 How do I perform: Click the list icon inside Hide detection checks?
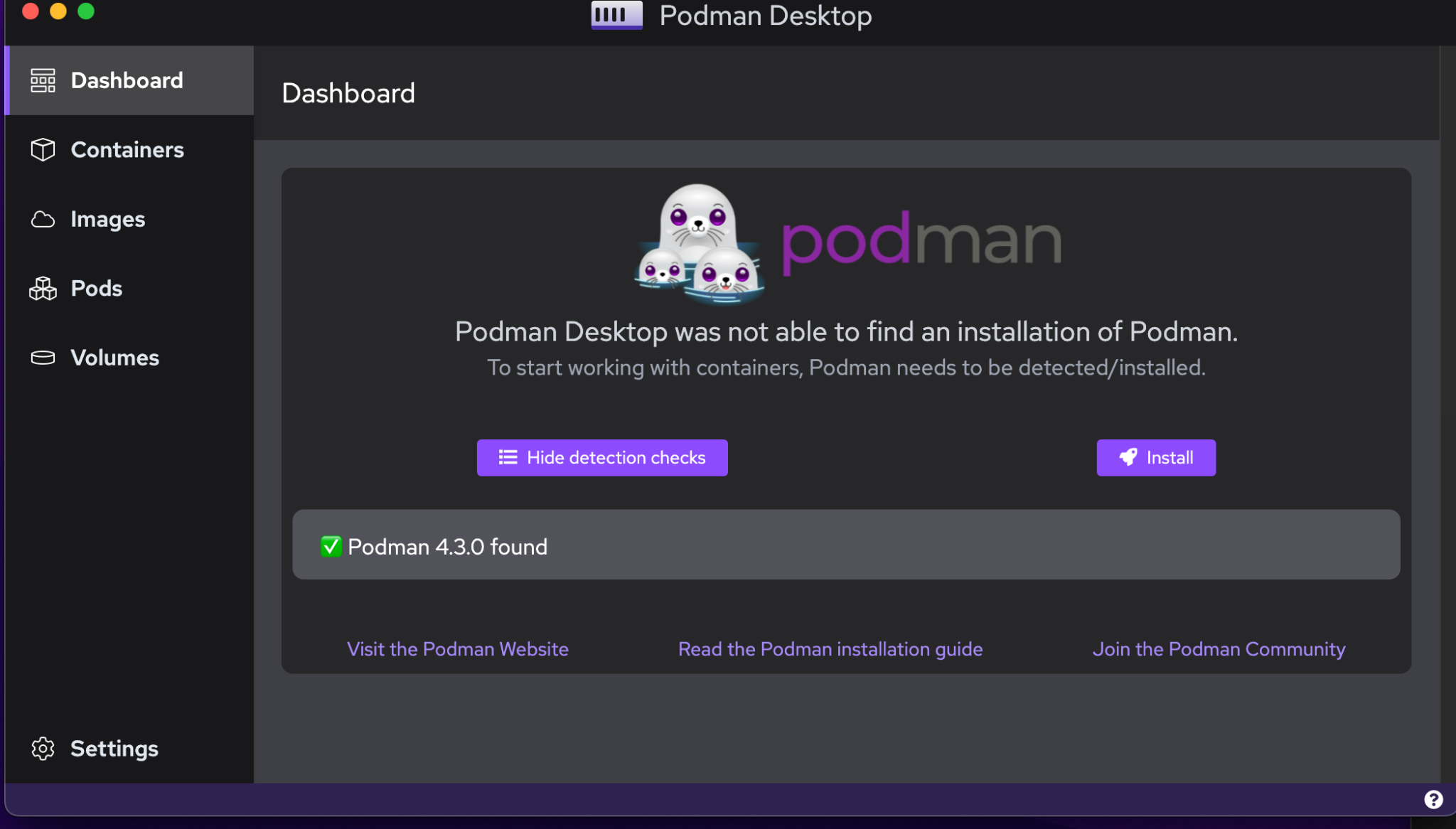[508, 457]
